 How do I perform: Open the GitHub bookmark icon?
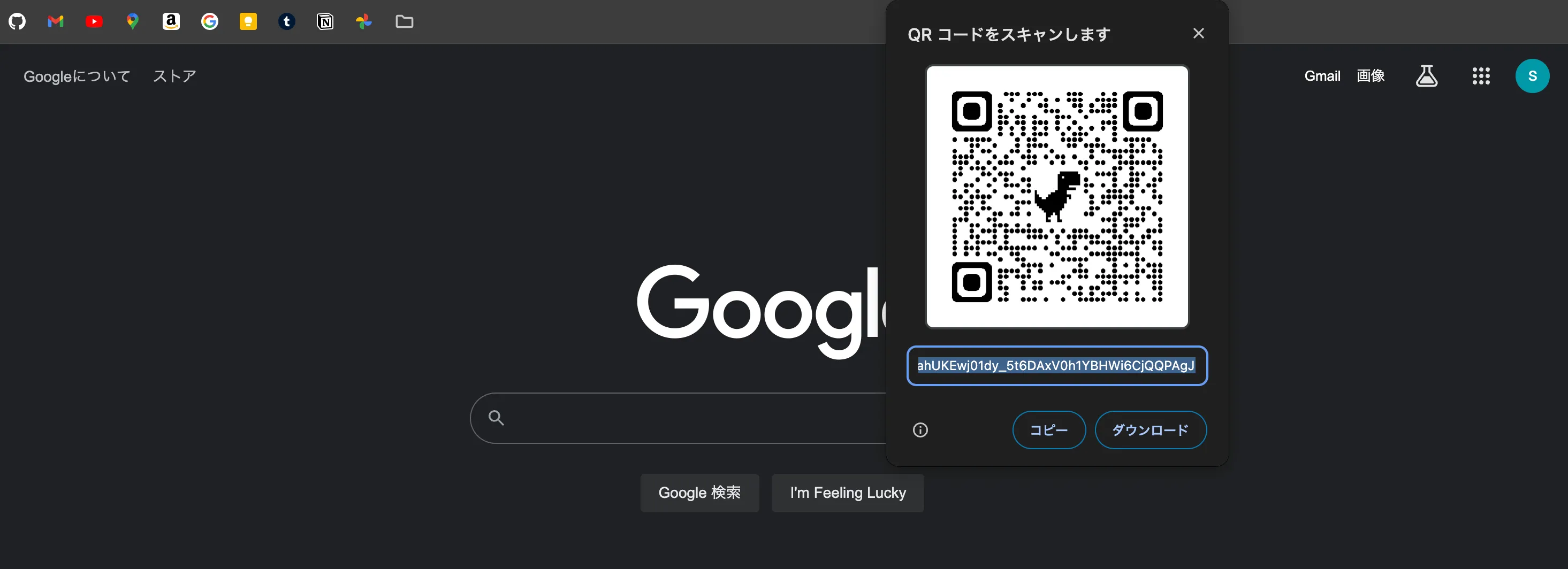click(17, 22)
